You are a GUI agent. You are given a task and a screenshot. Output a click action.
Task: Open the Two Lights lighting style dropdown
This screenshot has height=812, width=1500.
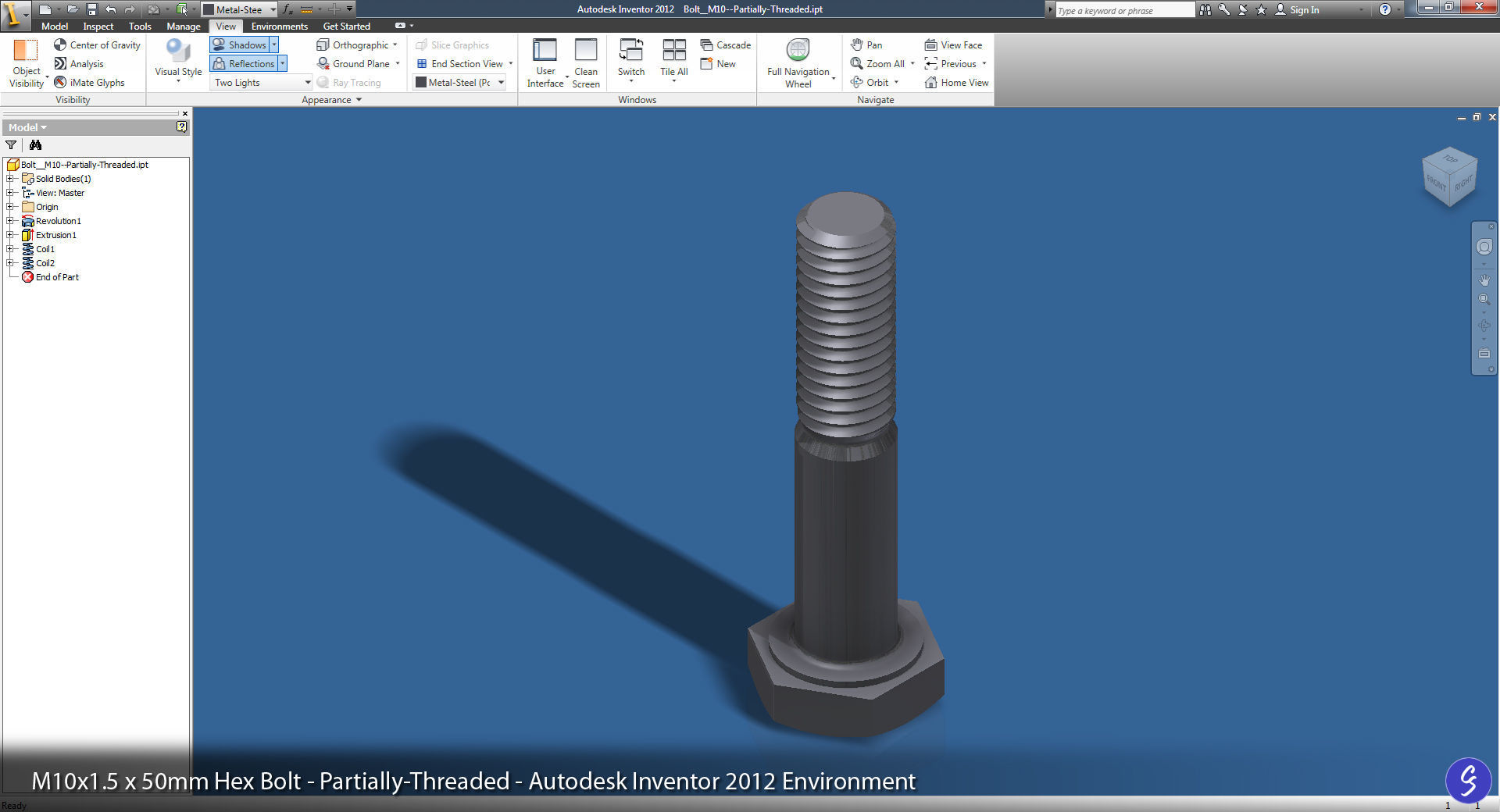262,83
